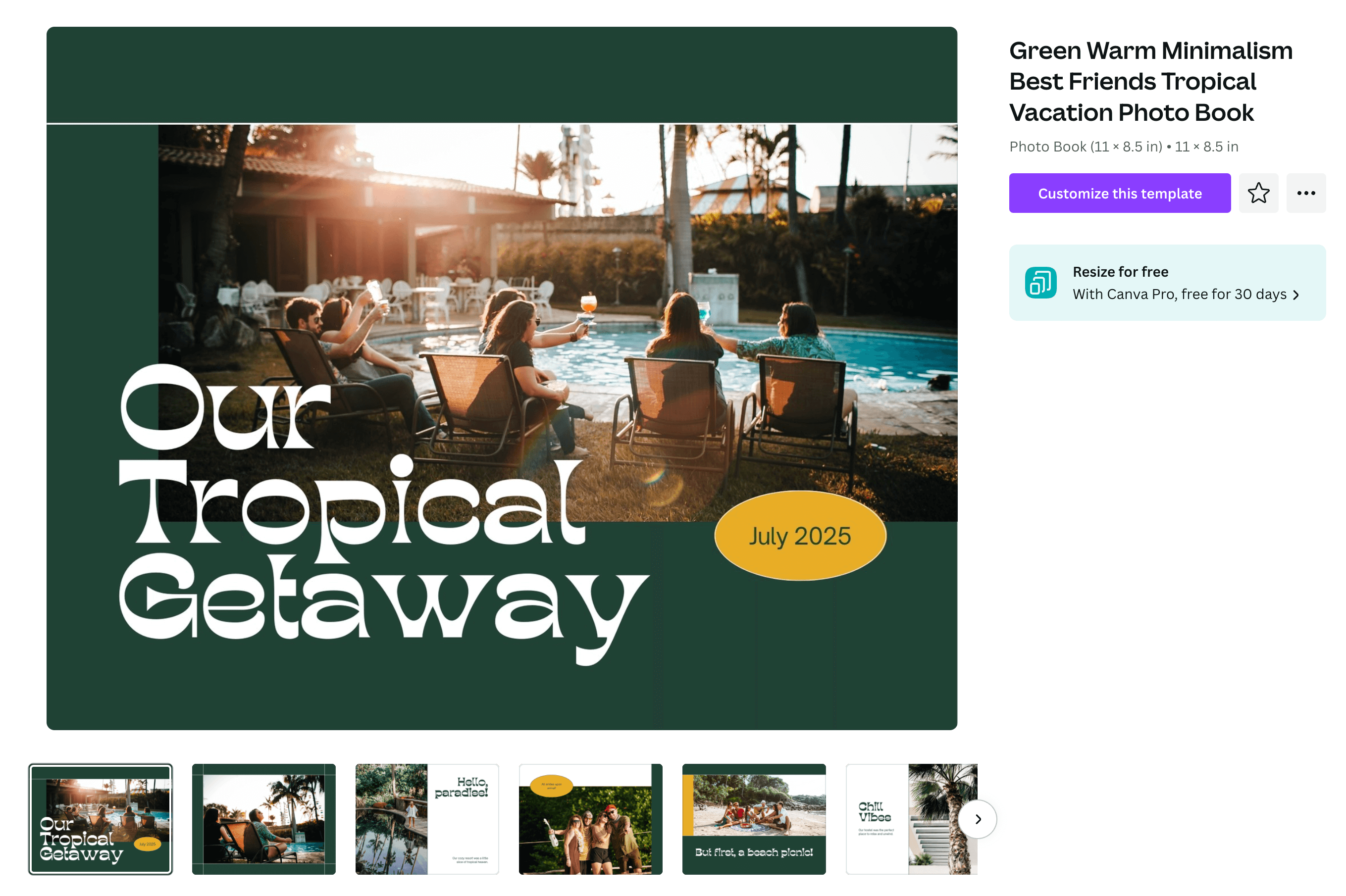Open the 'Hello, paradise!' page thumbnail
Image resolution: width=1346 pixels, height=896 pixels.
(x=427, y=819)
